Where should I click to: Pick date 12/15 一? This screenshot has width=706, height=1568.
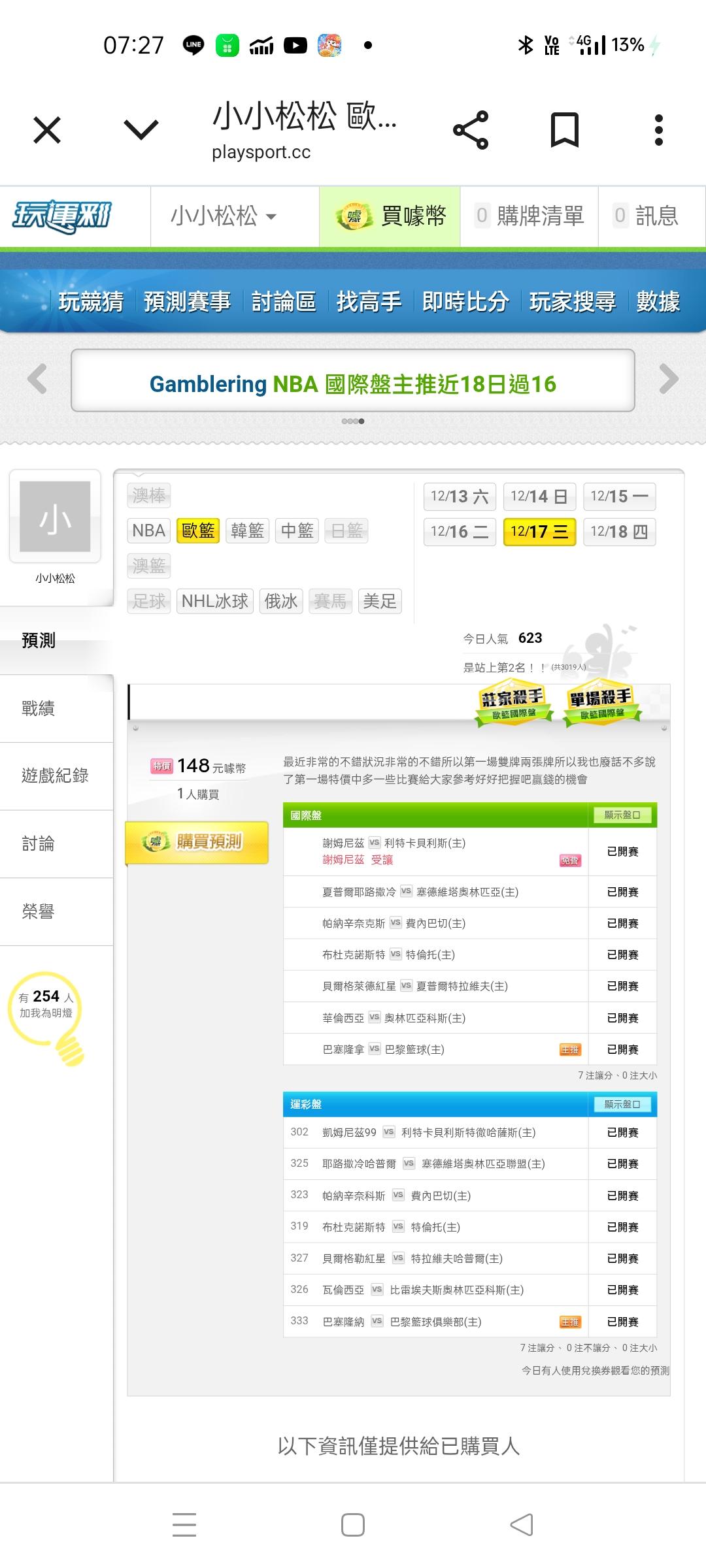619,497
